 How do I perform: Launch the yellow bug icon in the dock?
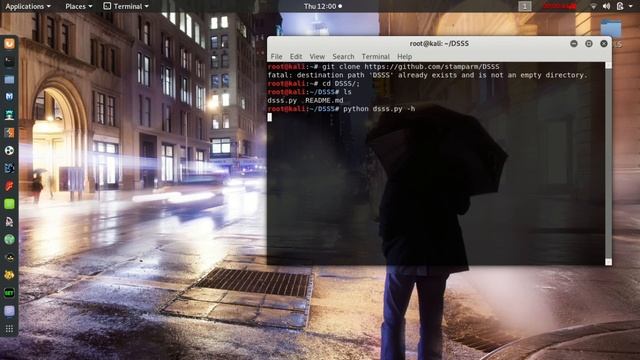9,275
